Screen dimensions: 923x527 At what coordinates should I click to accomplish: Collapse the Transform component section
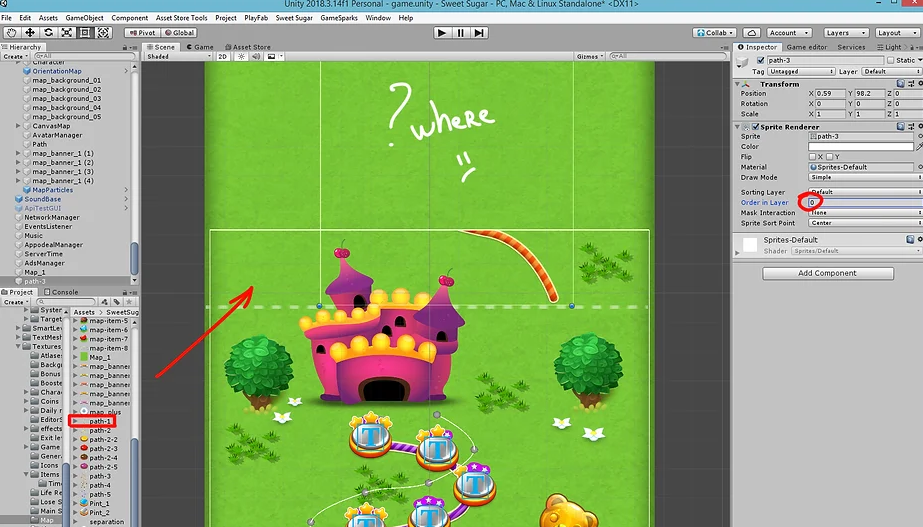[739, 84]
